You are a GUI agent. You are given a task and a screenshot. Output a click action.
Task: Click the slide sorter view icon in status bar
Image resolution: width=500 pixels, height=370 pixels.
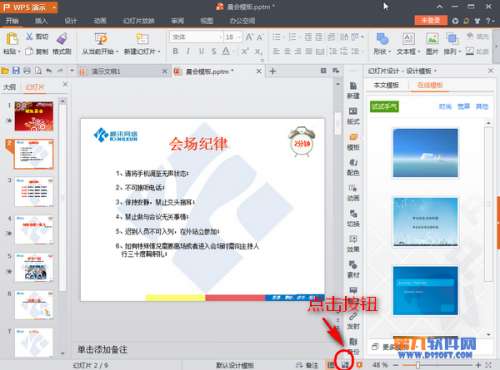click(345, 365)
